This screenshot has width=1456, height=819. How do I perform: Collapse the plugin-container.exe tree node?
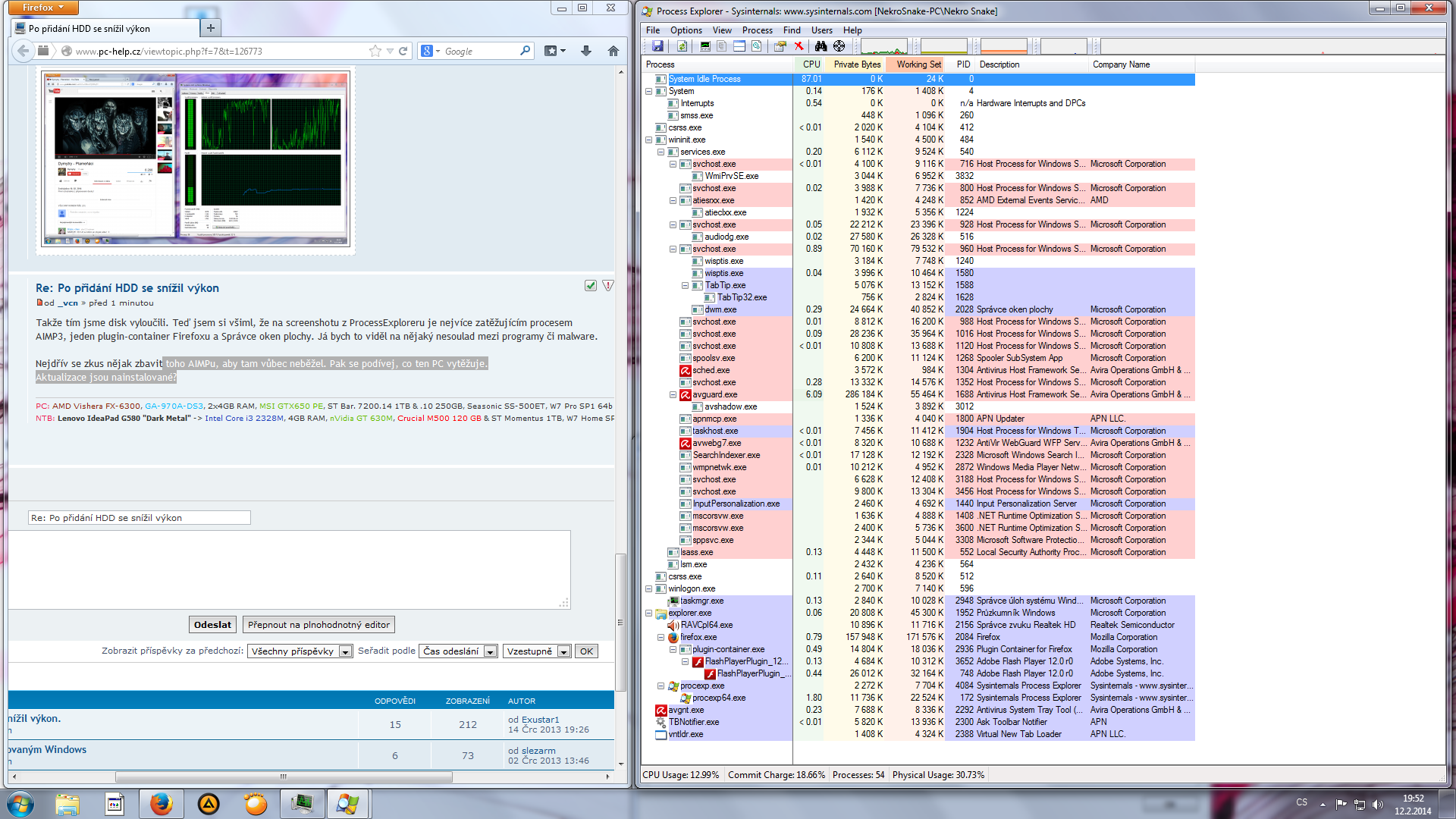coord(673,649)
